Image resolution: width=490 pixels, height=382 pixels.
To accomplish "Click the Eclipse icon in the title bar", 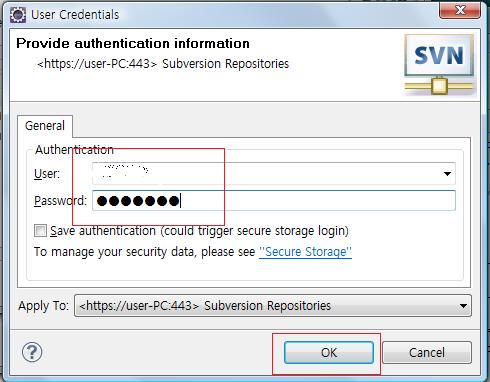I will coord(18,15).
